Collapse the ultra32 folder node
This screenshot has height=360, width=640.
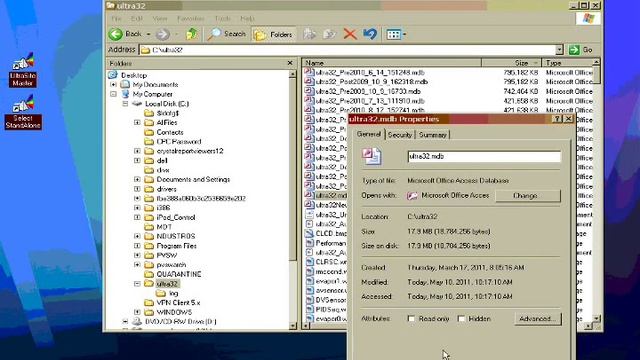point(137,284)
